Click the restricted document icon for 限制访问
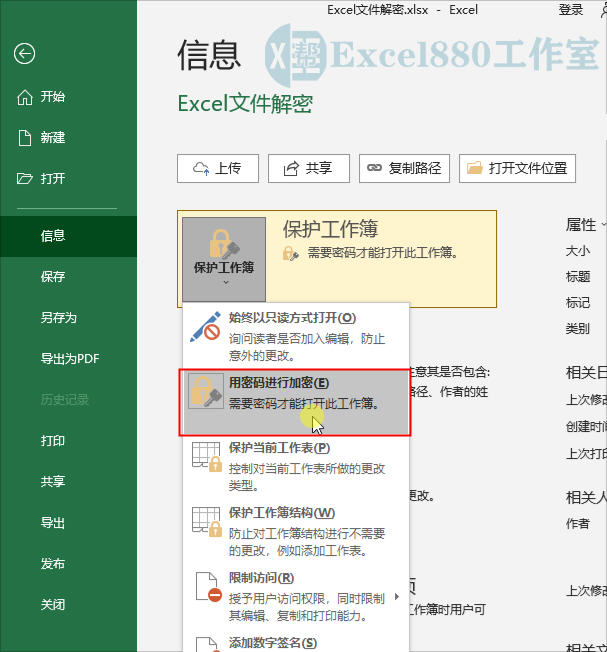The height and width of the screenshot is (652, 607). coord(209,587)
